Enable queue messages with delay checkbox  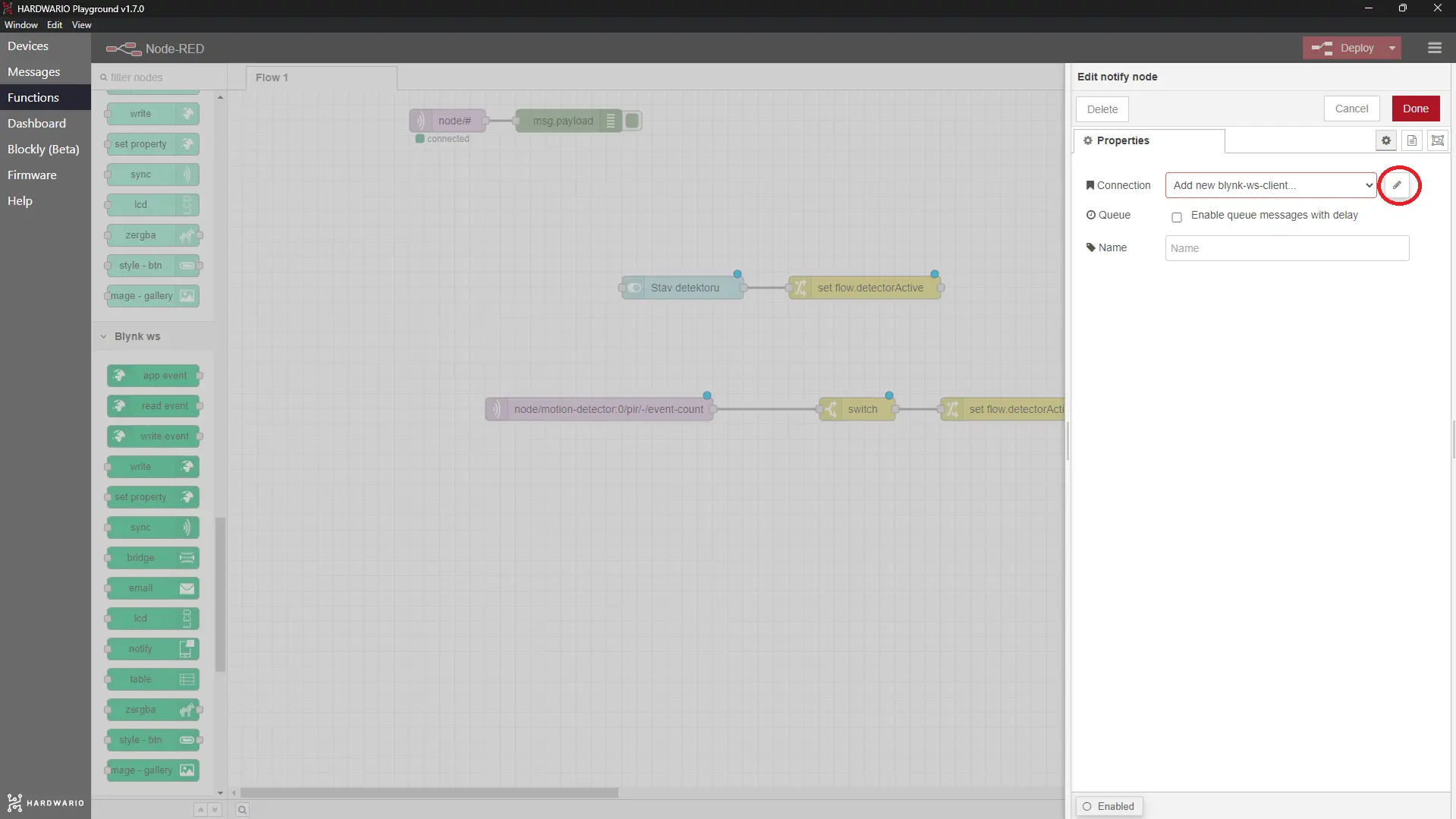coord(1177,217)
